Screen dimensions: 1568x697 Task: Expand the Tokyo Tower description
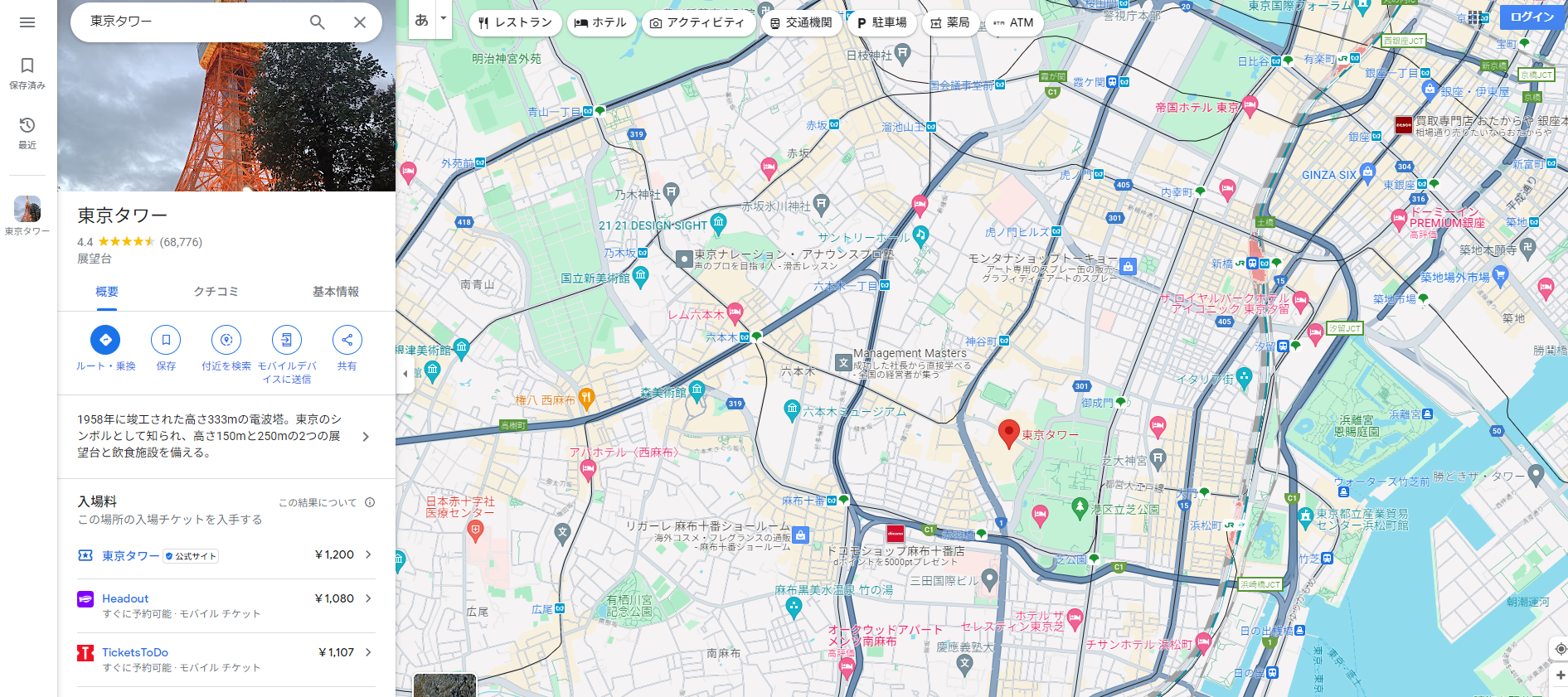click(366, 437)
